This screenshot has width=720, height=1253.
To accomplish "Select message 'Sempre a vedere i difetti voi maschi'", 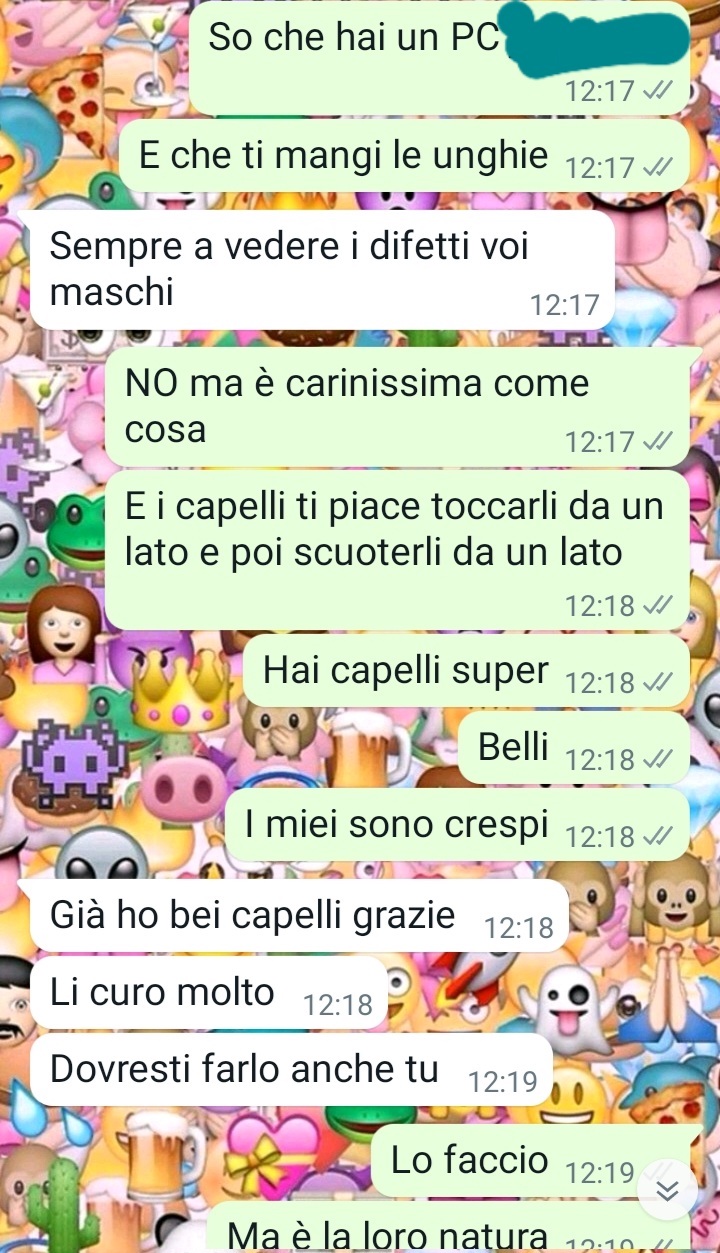I will pos(322,269).
